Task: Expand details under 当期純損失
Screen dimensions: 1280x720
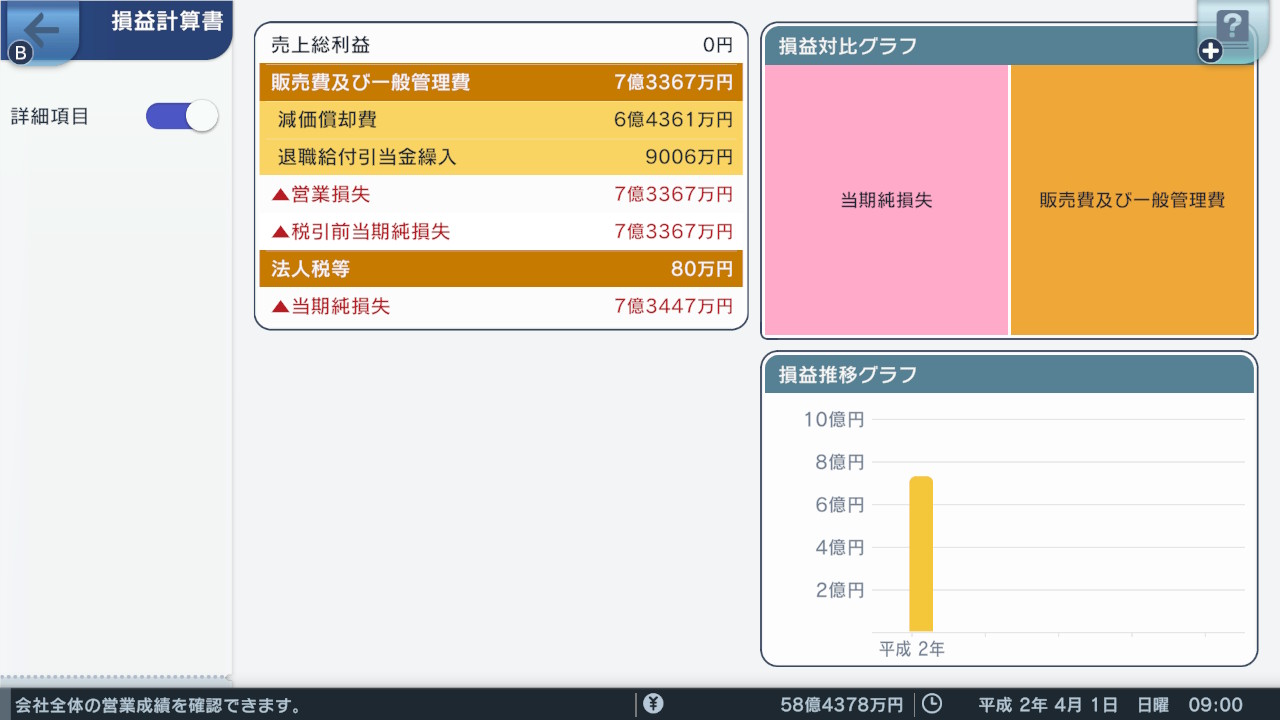Action: [500, 306]
